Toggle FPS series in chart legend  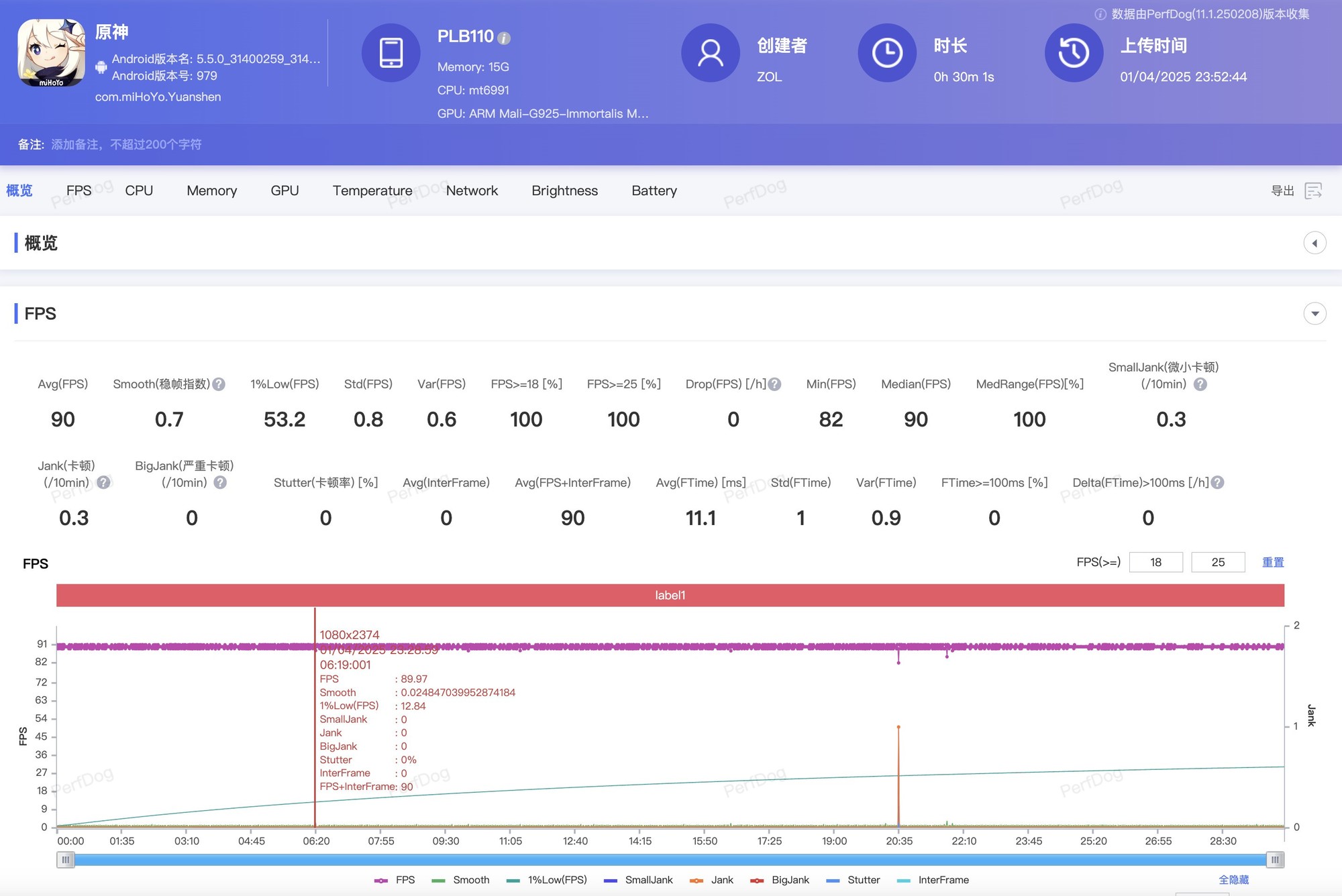tap(395, 880)
